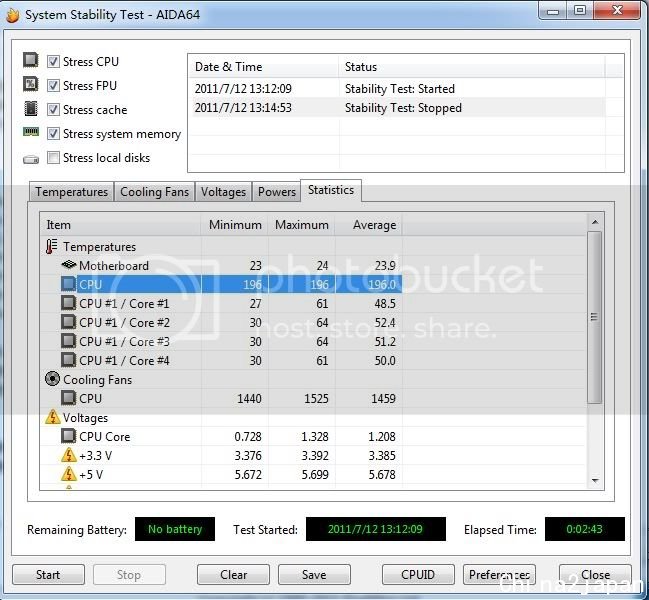
Task: Click the Voltages group heading
Action: click(85, 418)
